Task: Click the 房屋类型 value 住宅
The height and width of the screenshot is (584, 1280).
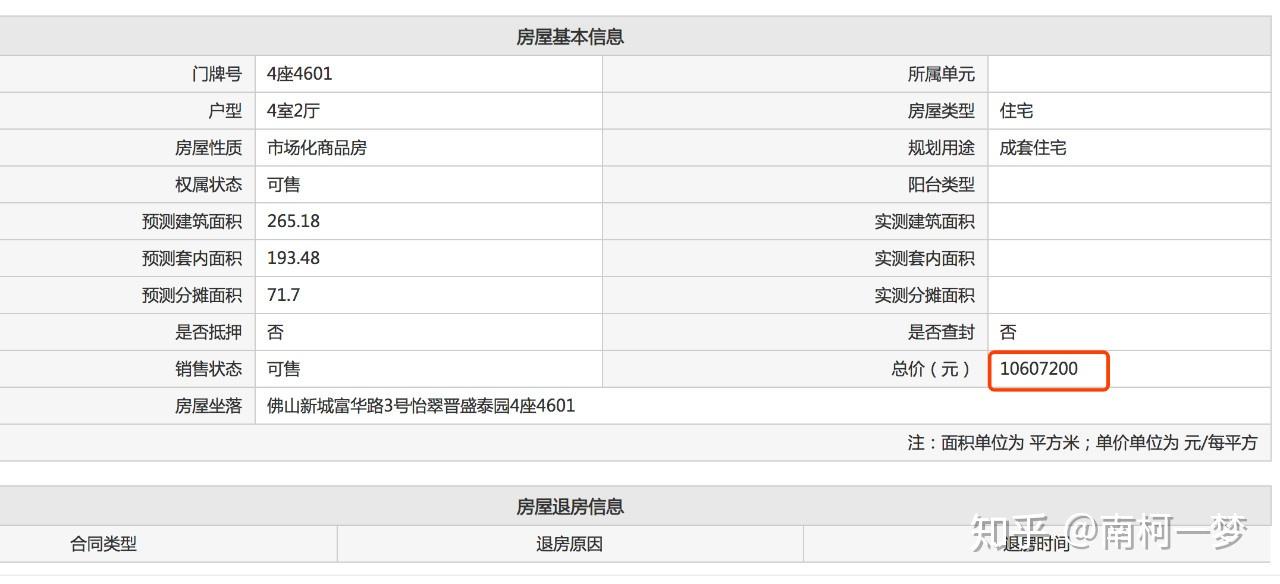Action: tap(1016, 111)
